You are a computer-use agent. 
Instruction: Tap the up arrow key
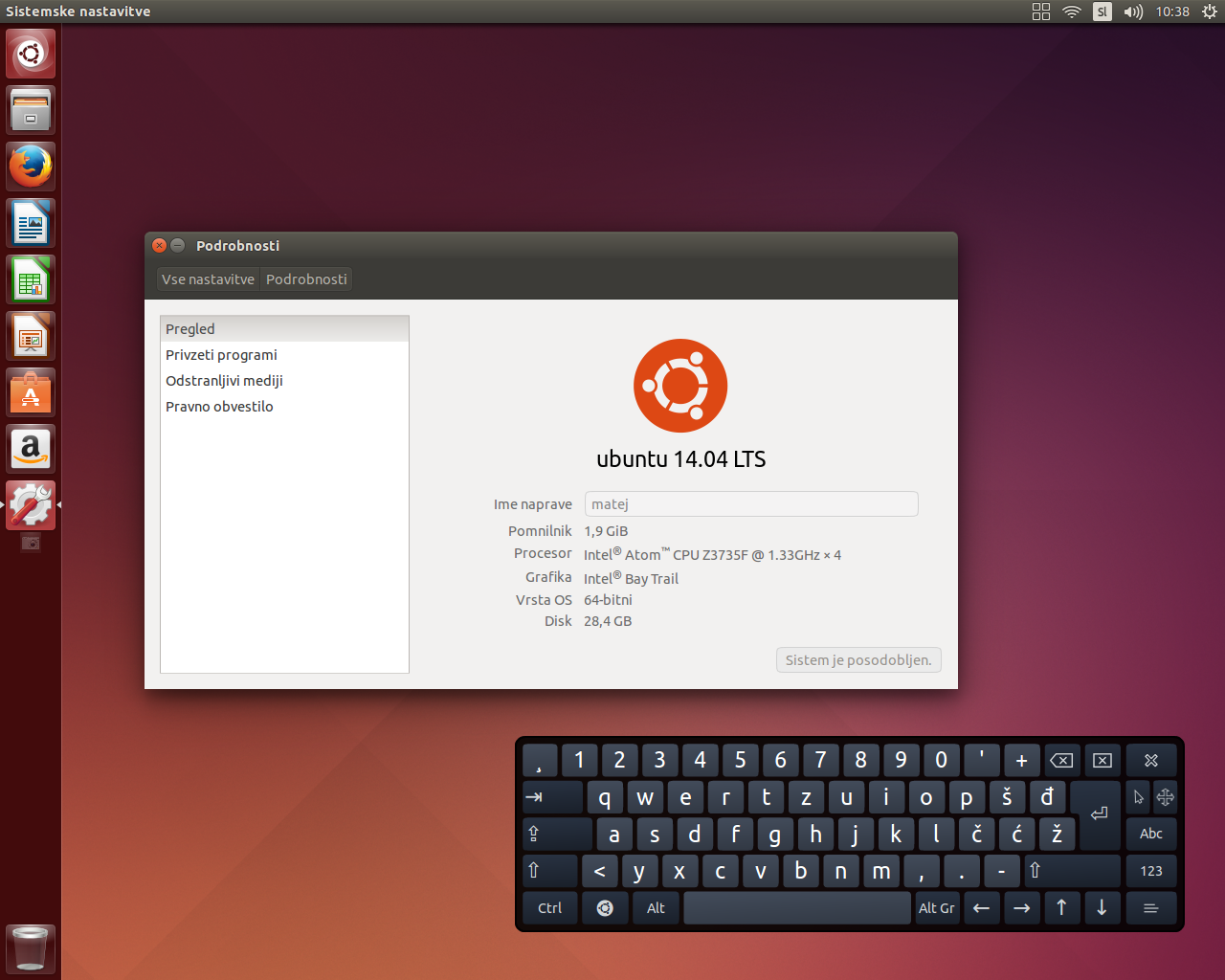point(1062,908)
